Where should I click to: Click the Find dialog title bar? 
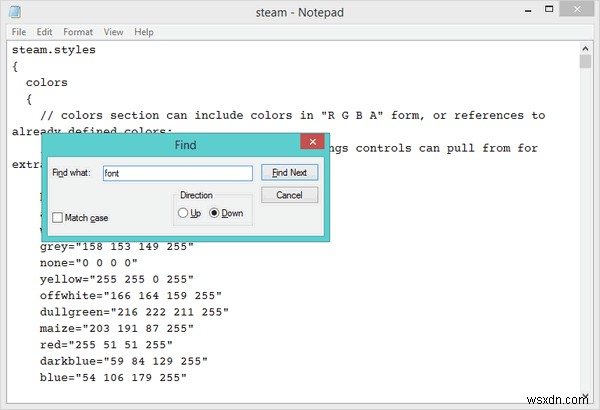click(x=185, y=145)
